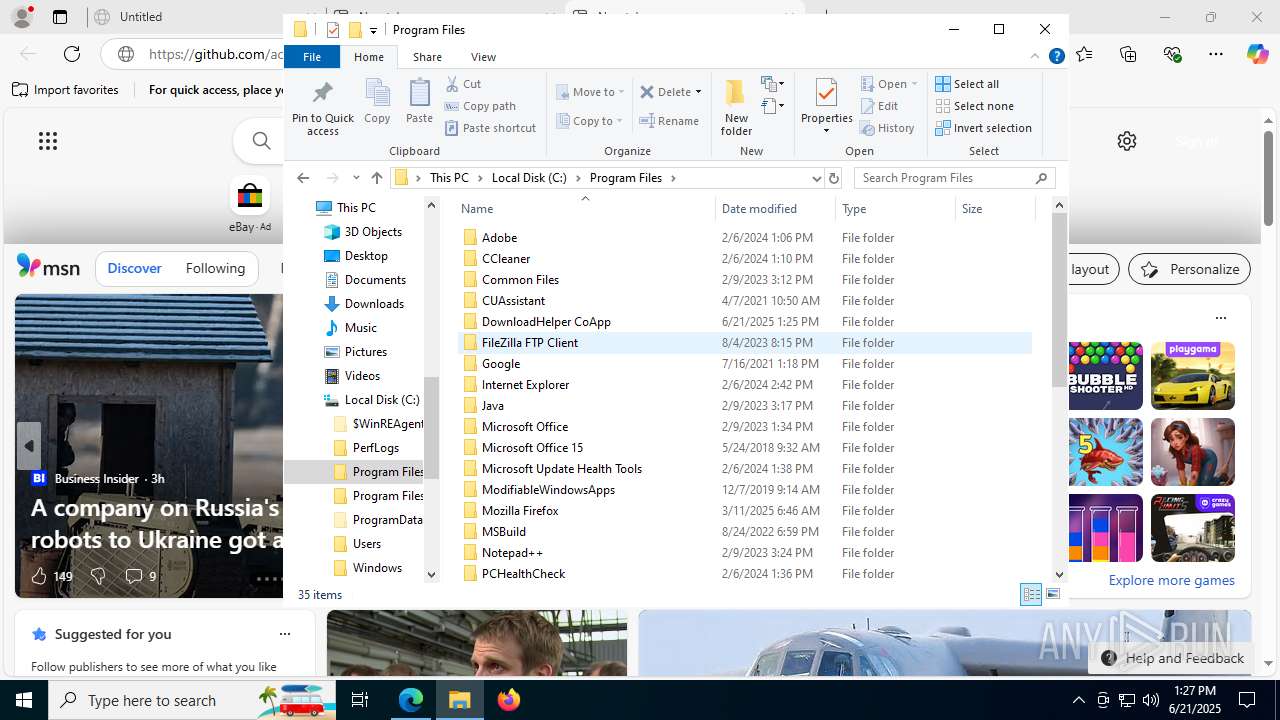Click Edit in the Open group
1280x720 pixels.
pyautogui.click(x=879, y=106)
